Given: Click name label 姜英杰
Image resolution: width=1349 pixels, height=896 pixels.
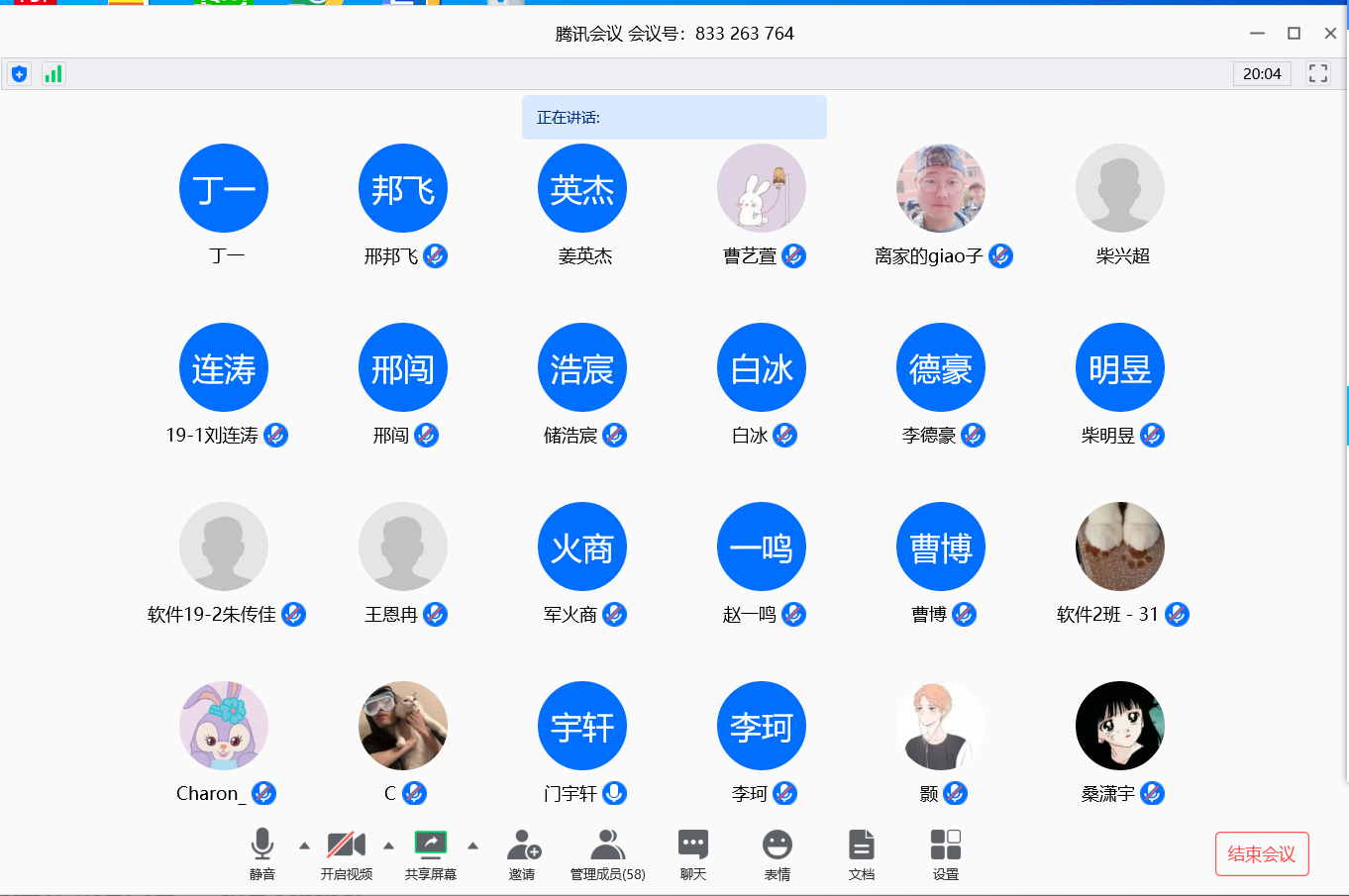Looking at the screenshot, I should coord(585,256).
